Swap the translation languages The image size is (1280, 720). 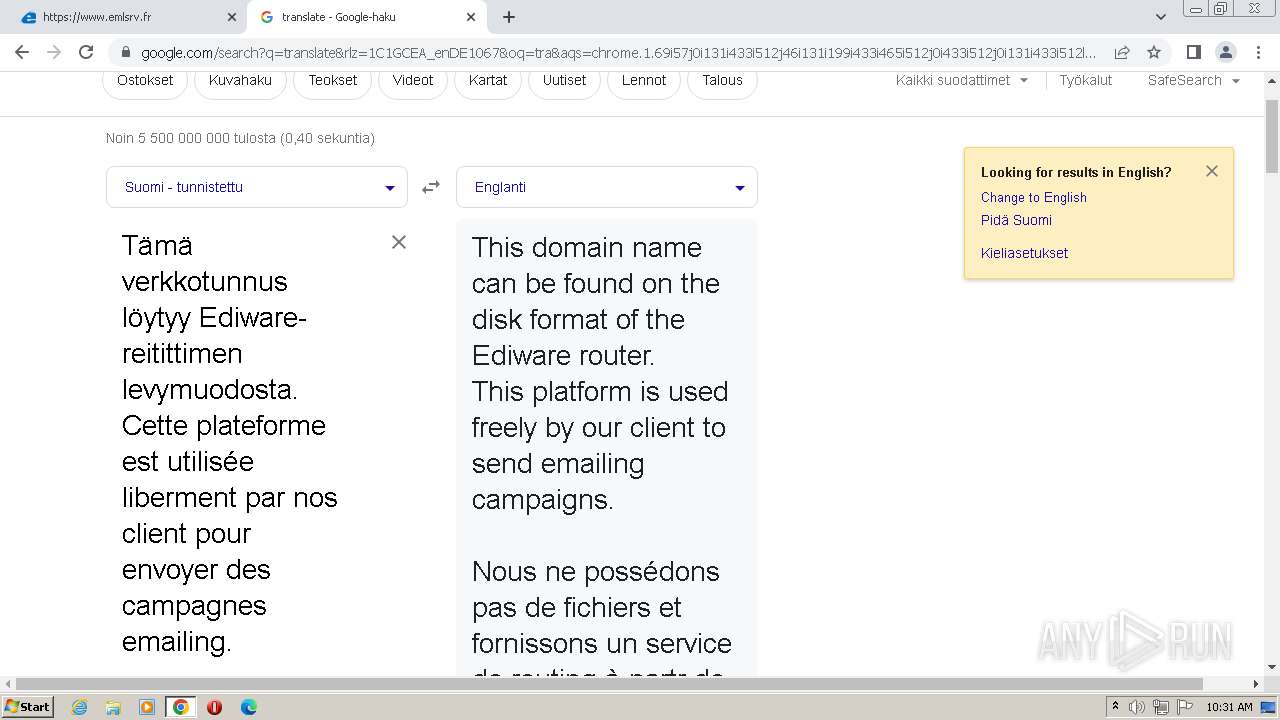tap(431, 187)
